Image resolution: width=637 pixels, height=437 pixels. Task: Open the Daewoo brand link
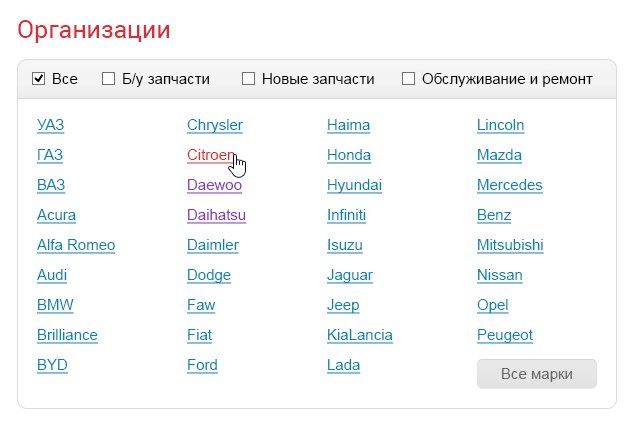point(214,185)
